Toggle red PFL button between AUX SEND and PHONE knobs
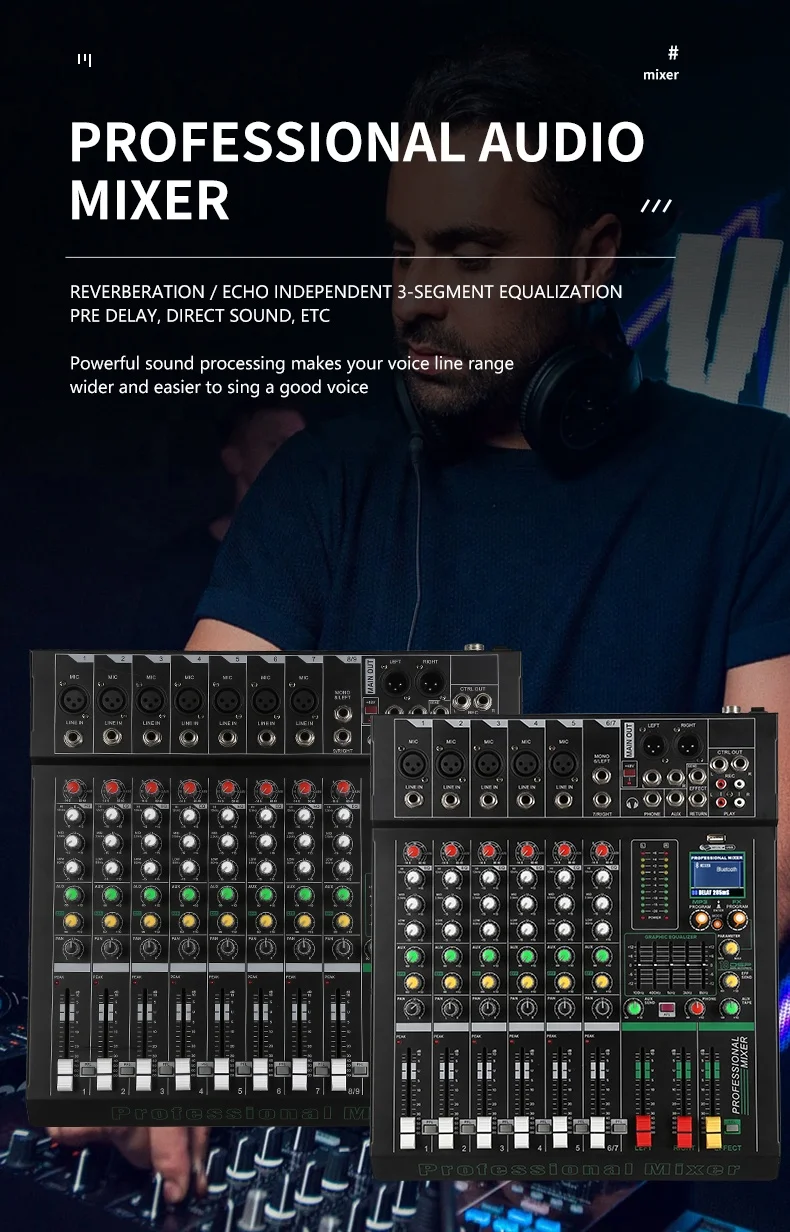 click(667, 1009)
